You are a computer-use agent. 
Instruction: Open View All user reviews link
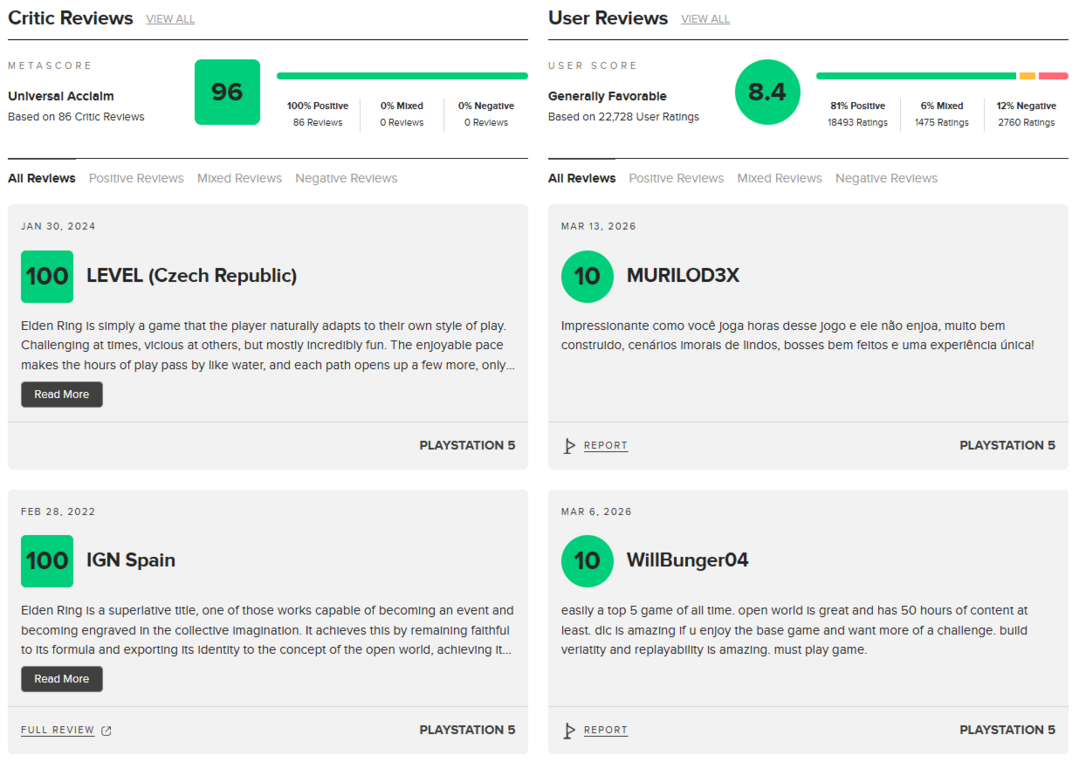coord(705,19)
